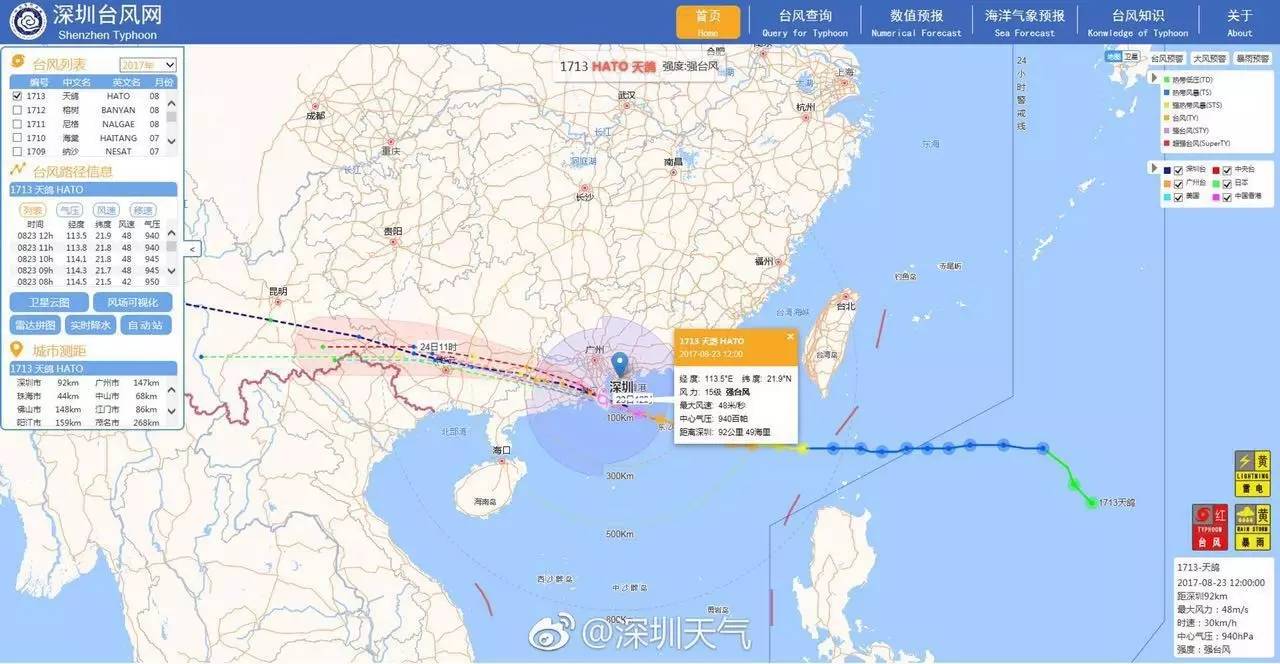Collapse the left side panel arrow
1280x664 pixels.
(193, 248)
